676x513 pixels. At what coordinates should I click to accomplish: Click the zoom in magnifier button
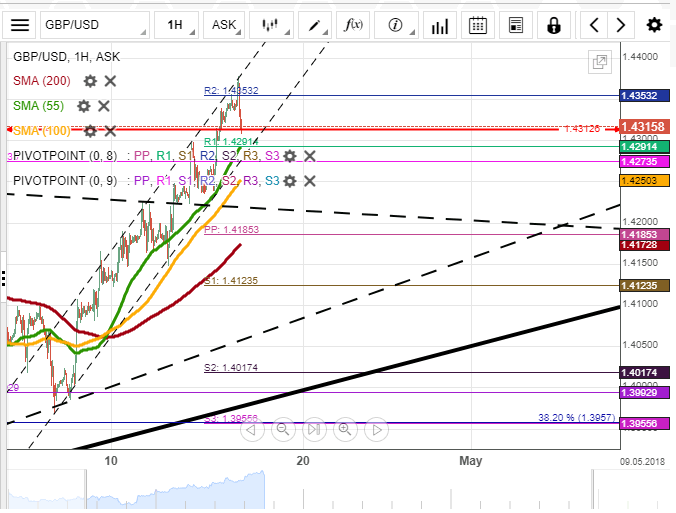click(345, 430)
